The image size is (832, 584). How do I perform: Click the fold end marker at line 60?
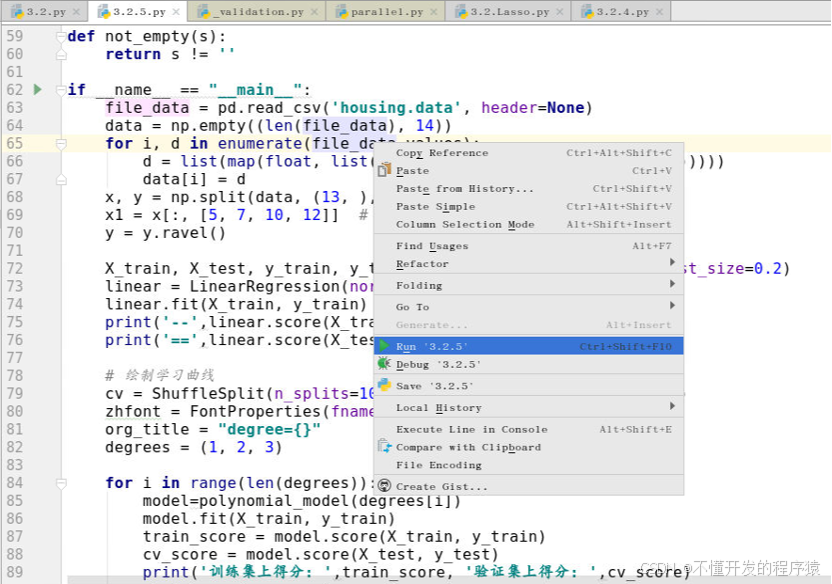[61, 54]
